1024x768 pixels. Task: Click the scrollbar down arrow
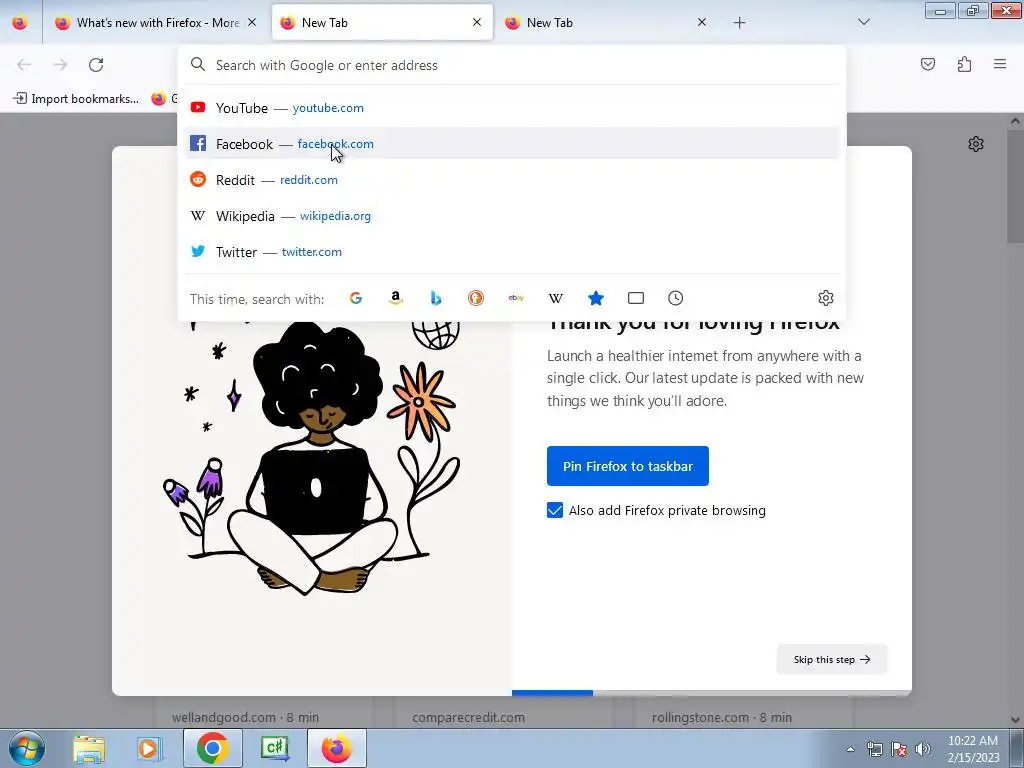1016,720
